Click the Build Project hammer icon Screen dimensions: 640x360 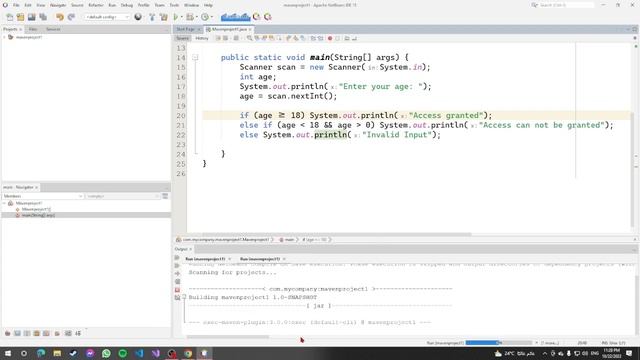click(x=152, y=17)
